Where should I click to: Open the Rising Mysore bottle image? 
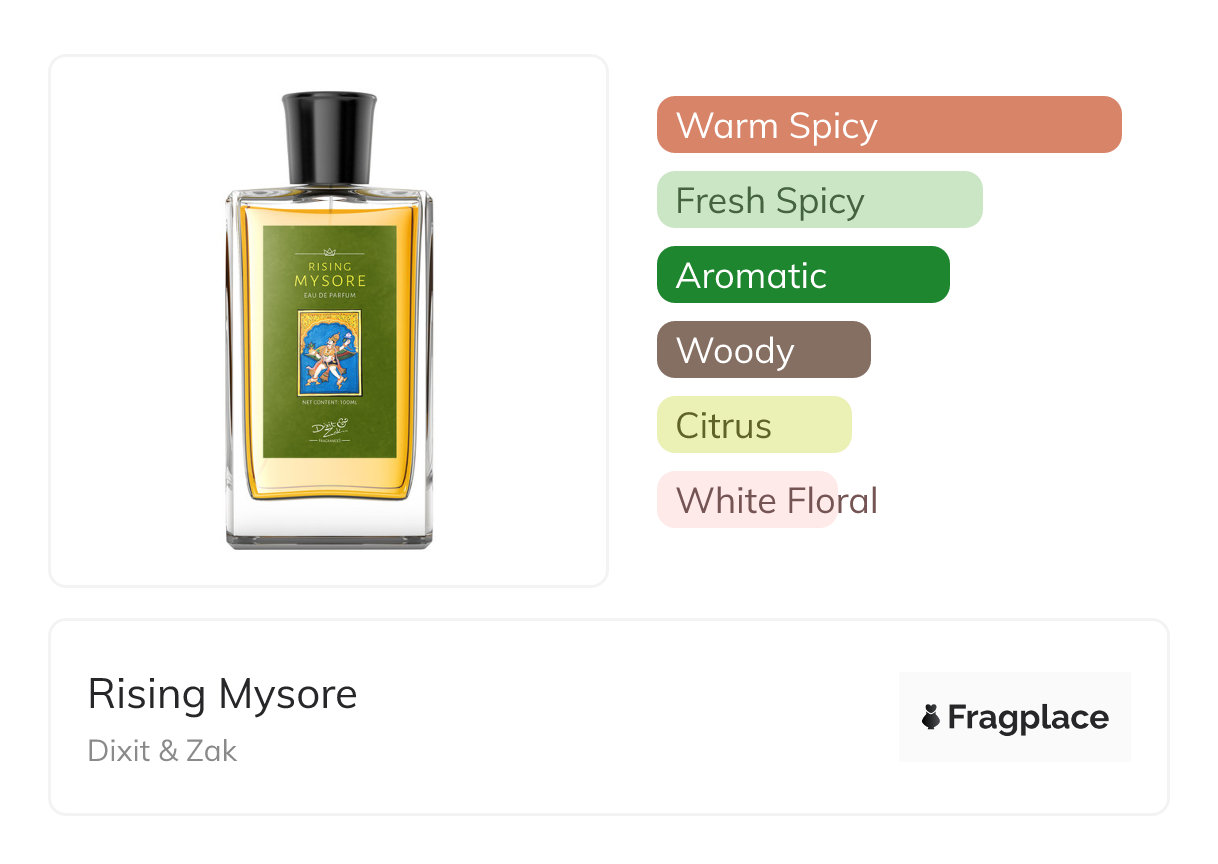point(329,321)
